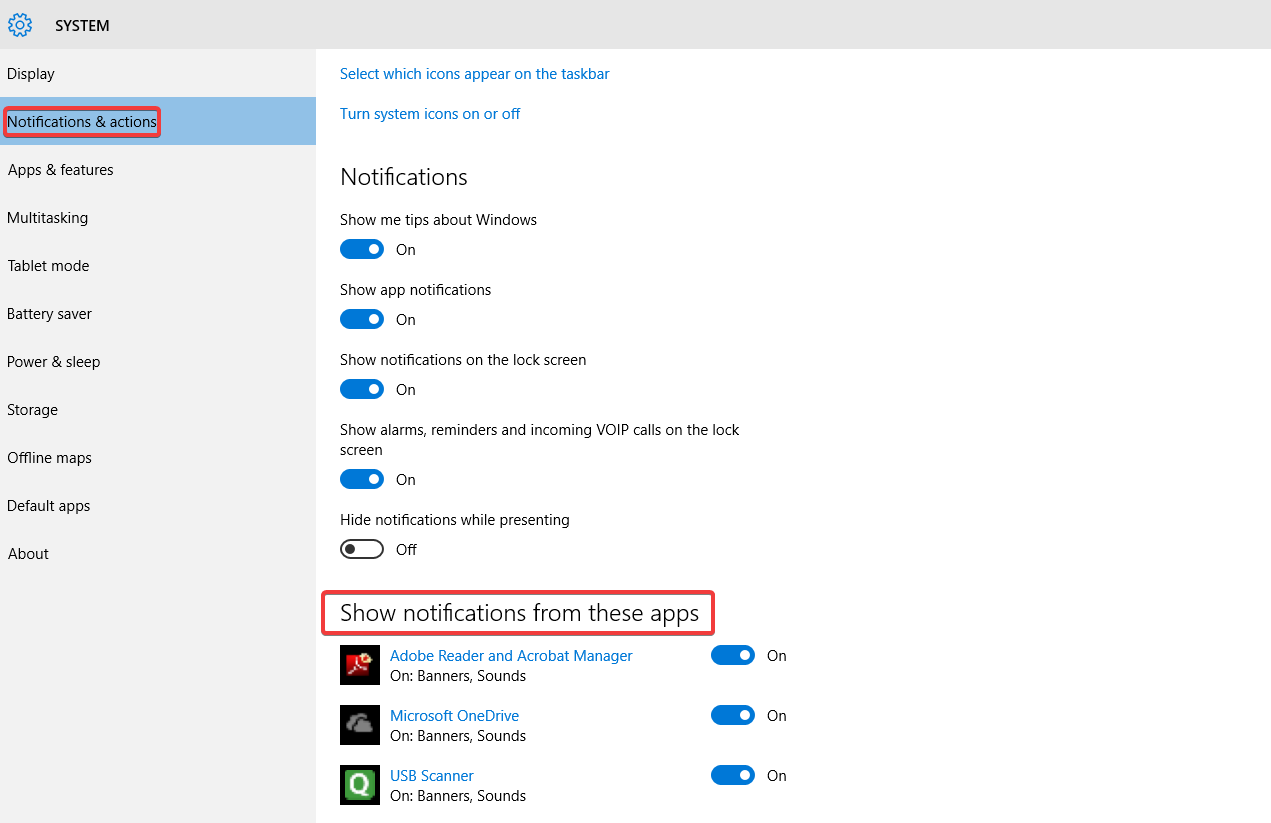Open Adobe Reader and Acrobat Manager settings
The image size is (1271, 823).
tap(511, 655)
